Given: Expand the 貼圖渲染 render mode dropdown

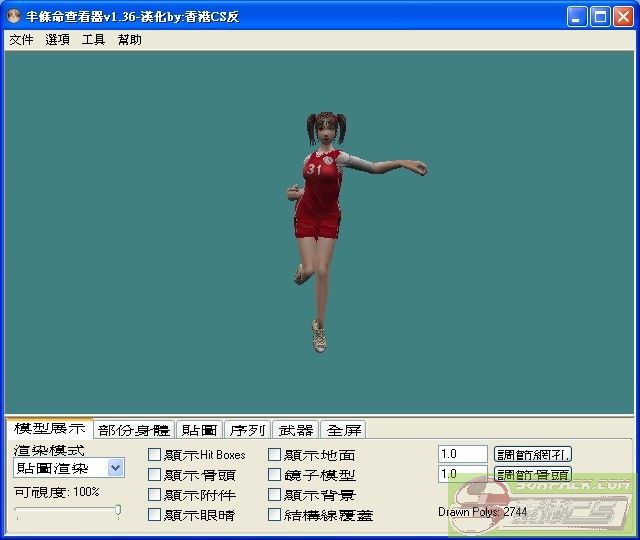Looking at the screenshot, I should click(116, 468).
